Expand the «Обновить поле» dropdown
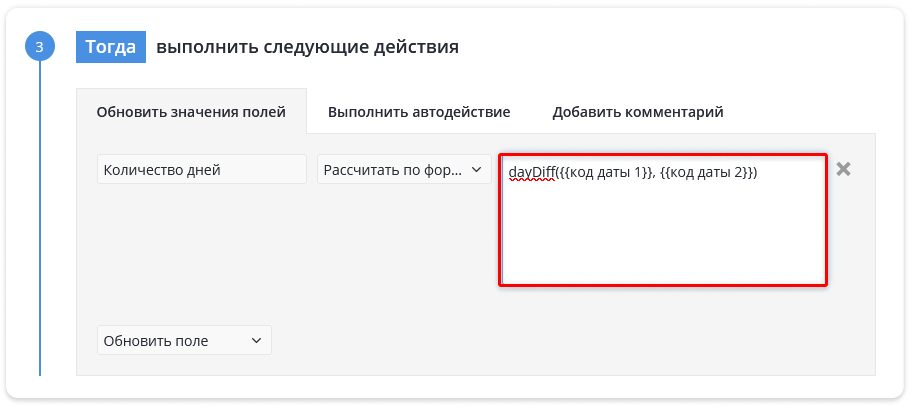 click(x=184, y=340)
